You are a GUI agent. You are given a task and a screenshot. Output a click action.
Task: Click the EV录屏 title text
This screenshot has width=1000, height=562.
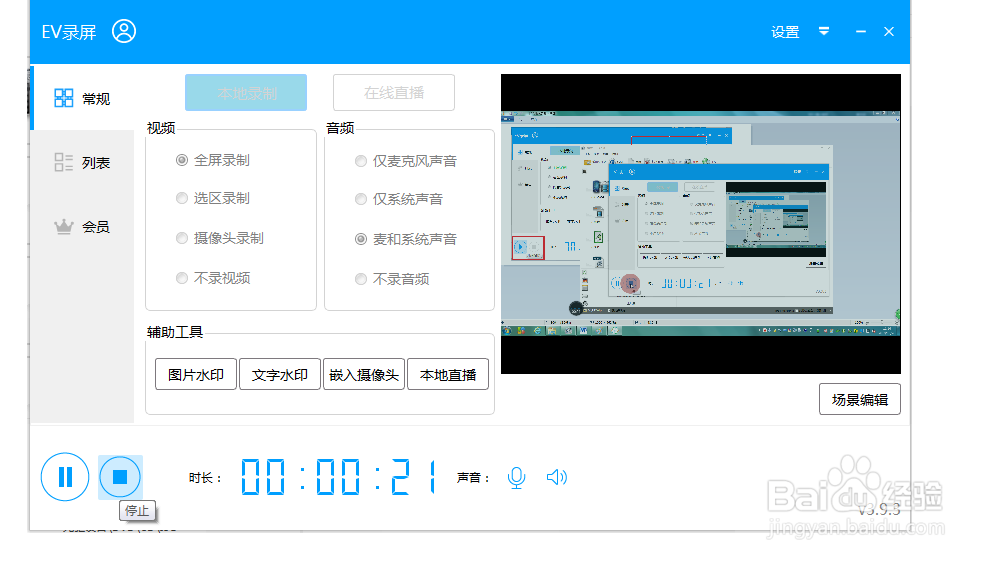69,32
